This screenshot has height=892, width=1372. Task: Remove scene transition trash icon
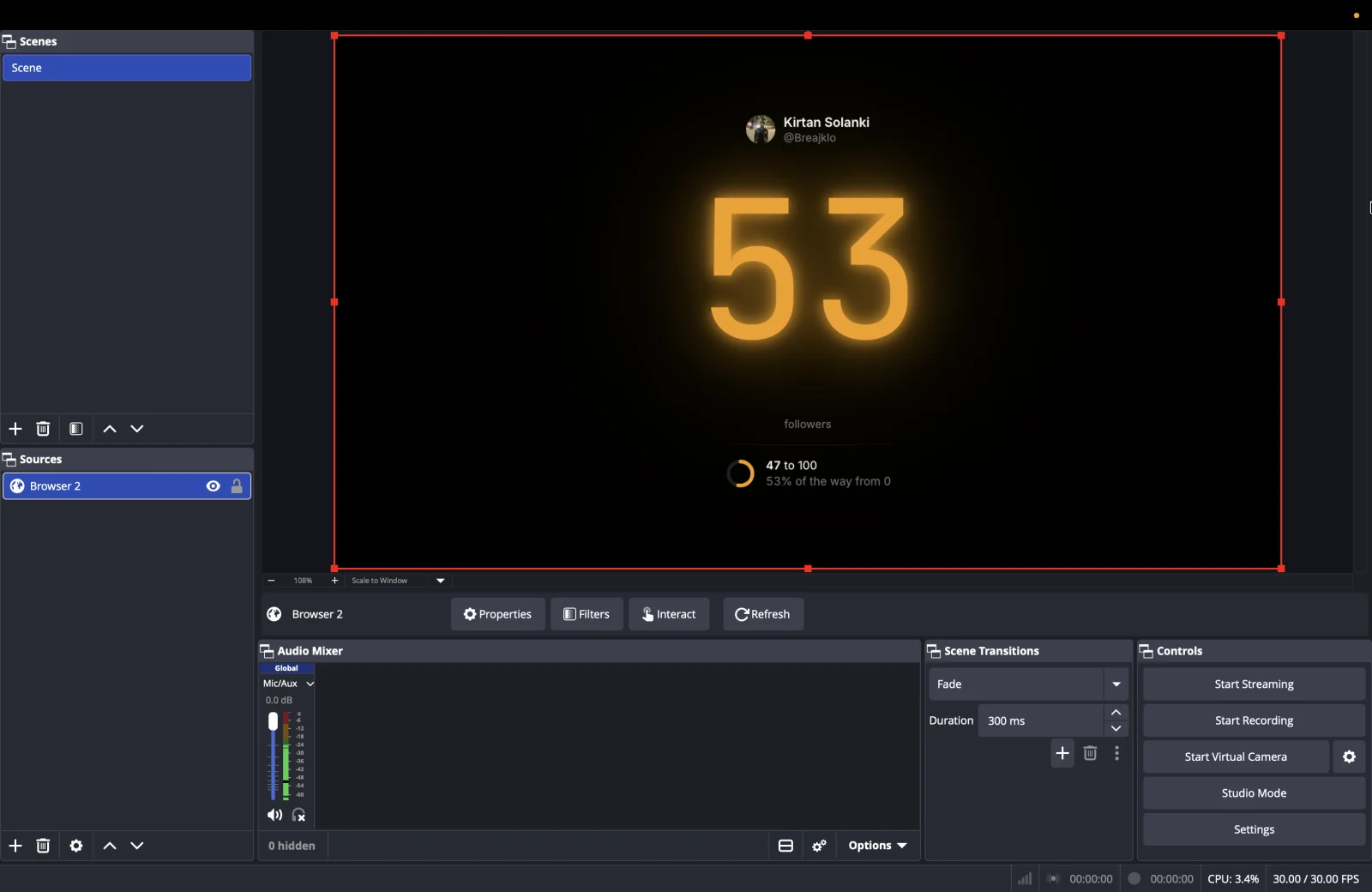click(x=1090, y=753)
